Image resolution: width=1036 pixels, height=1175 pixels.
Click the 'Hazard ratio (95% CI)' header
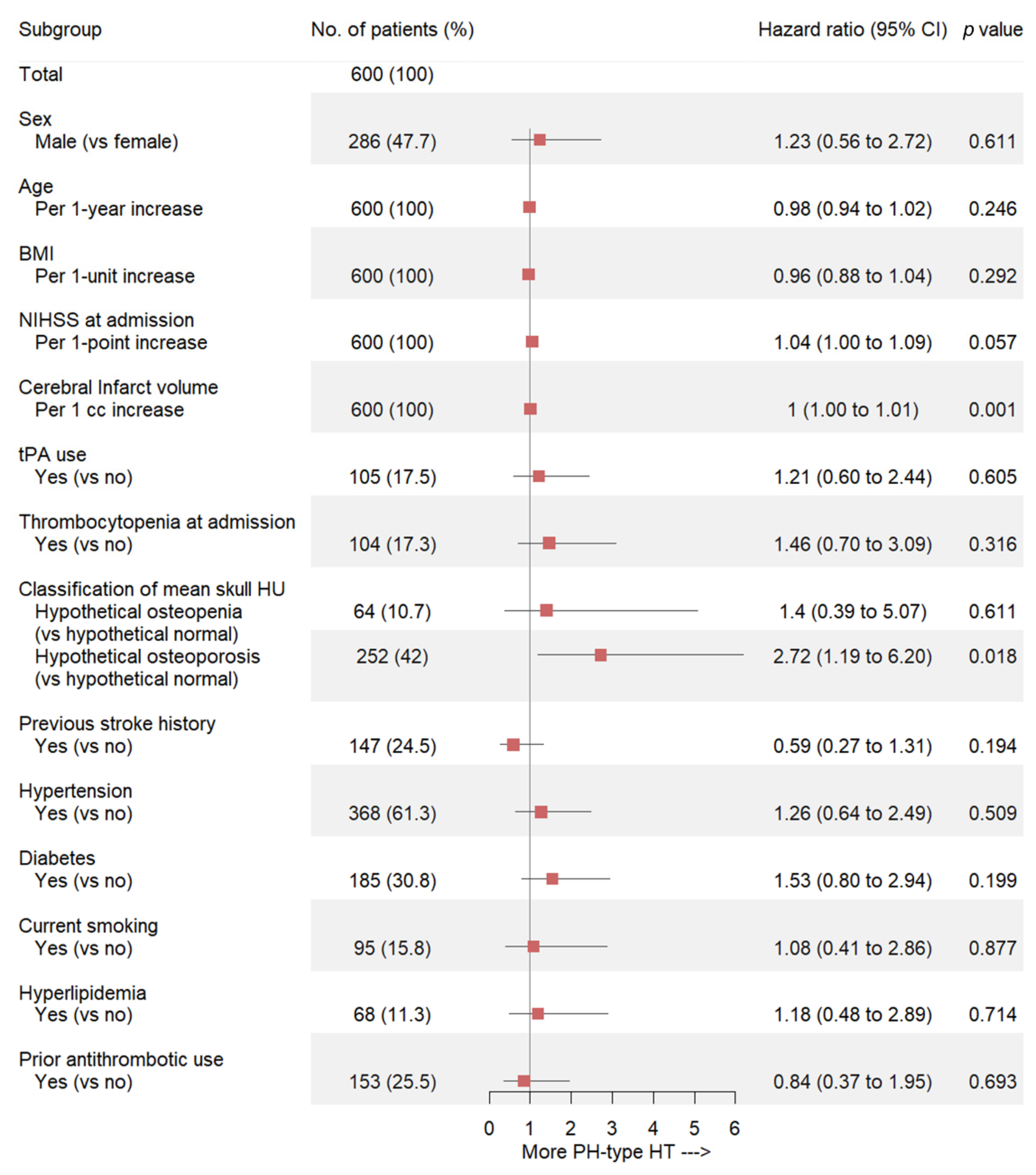coord(852,29)
